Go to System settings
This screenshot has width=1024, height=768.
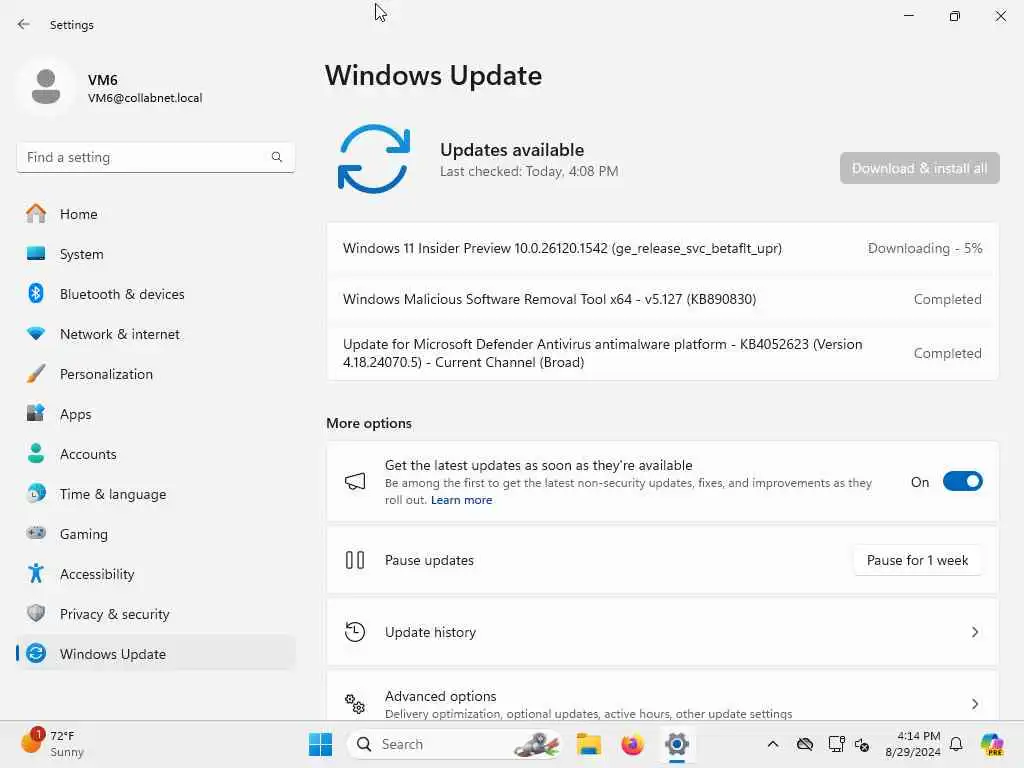pos(155,254)
